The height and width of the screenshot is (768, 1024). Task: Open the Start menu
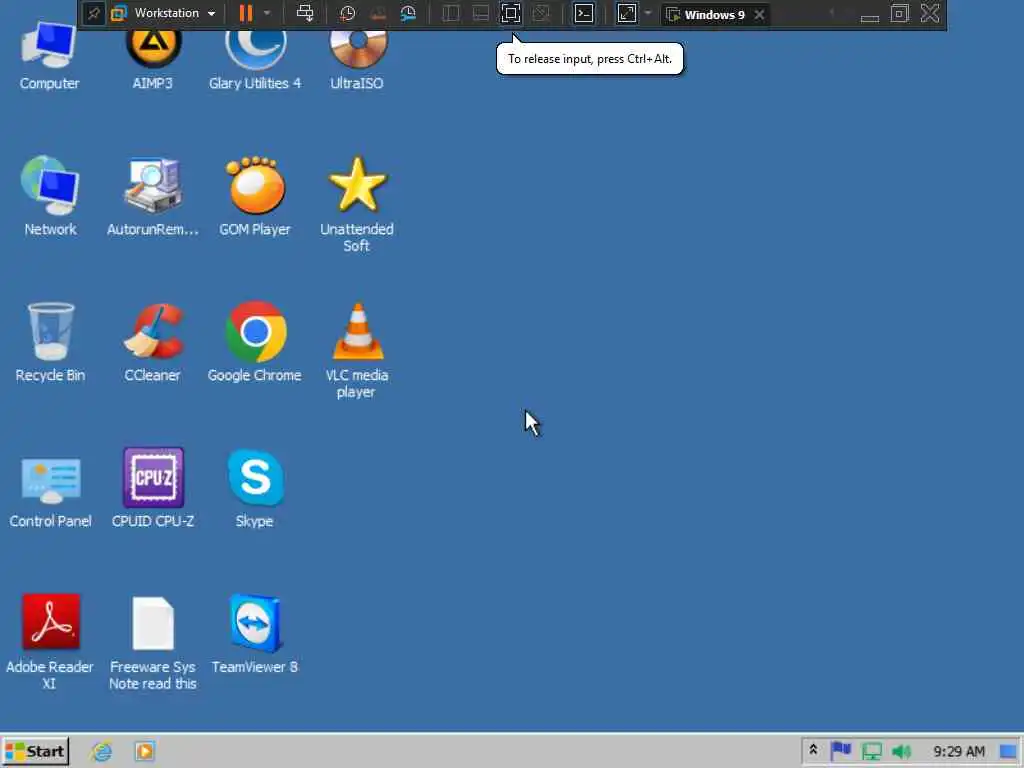35,751
